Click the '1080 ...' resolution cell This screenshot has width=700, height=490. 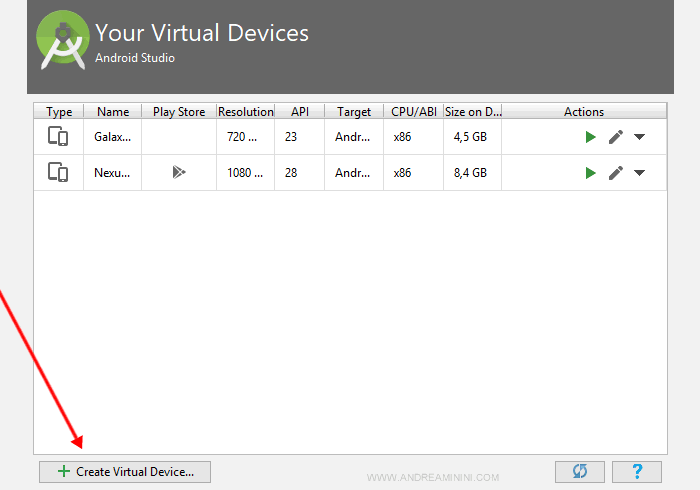tap(246, 173)
